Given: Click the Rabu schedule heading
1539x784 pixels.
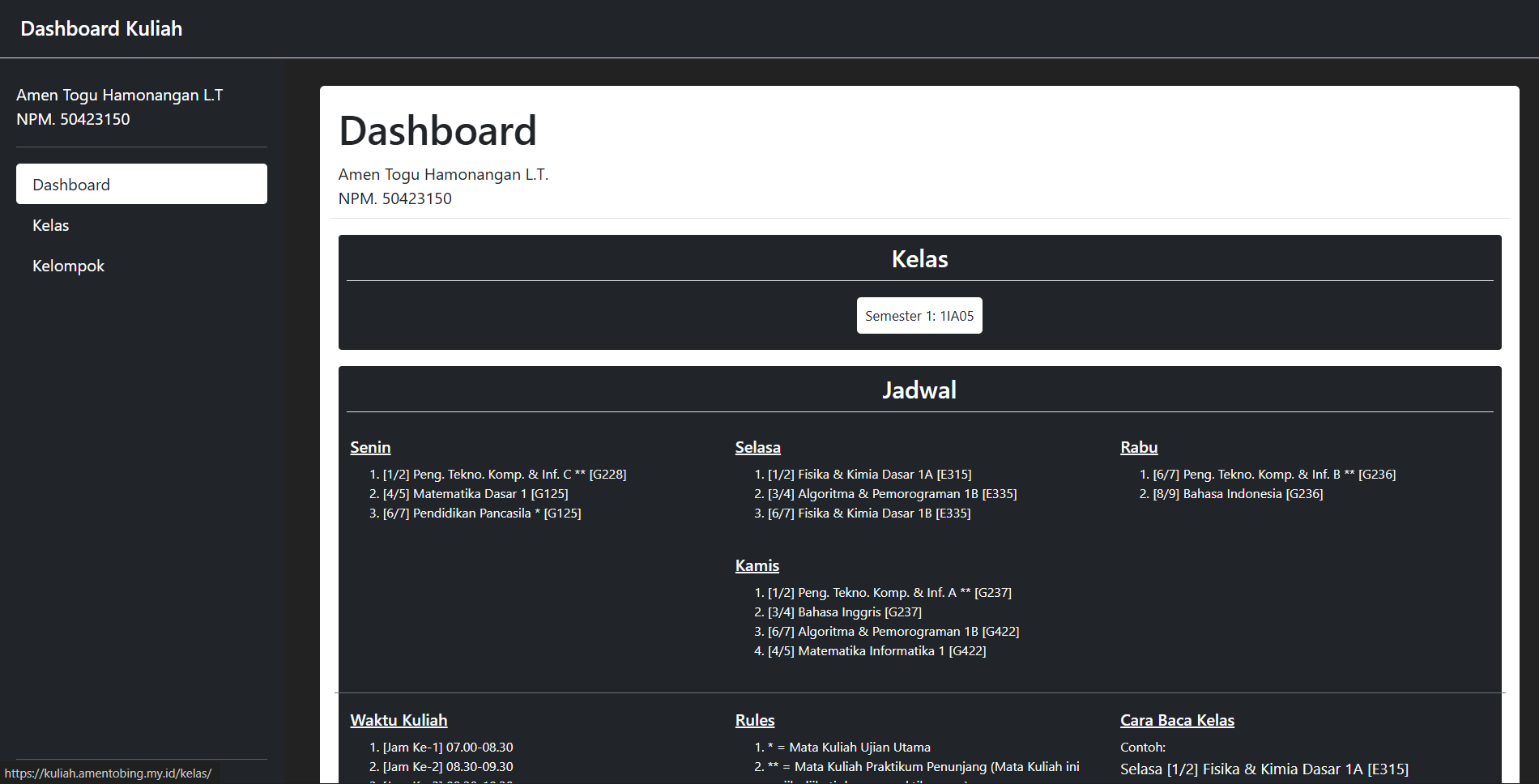Looking at the screenshot, I should (1138, 446).
